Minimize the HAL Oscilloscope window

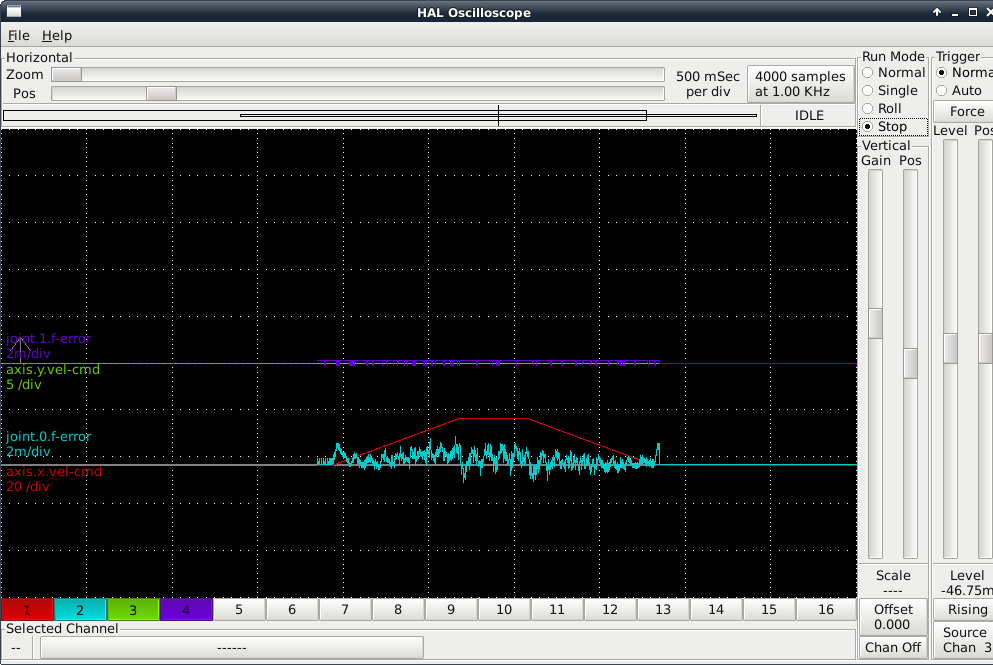click(x=955, y=12)
